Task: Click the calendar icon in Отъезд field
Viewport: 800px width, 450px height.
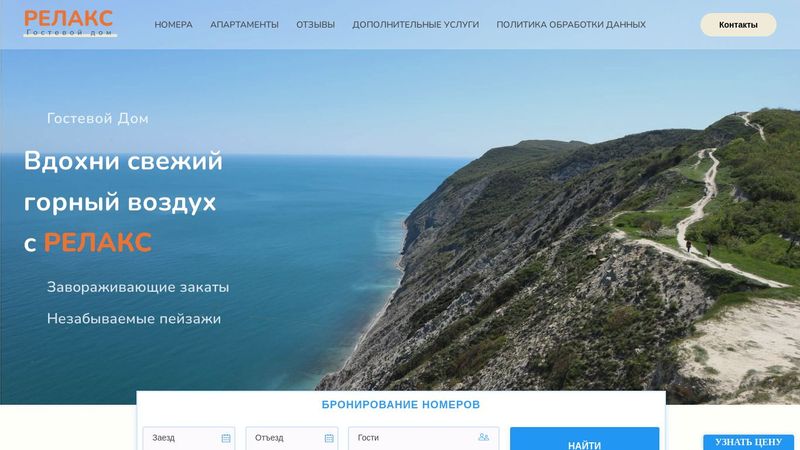Action: pos(329,438)
